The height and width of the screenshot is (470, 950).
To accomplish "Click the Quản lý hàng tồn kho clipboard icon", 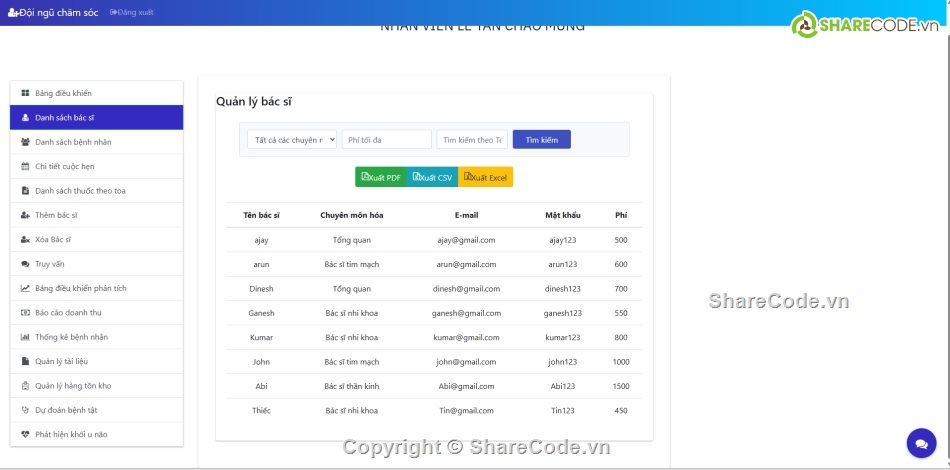I will (25, 386).
